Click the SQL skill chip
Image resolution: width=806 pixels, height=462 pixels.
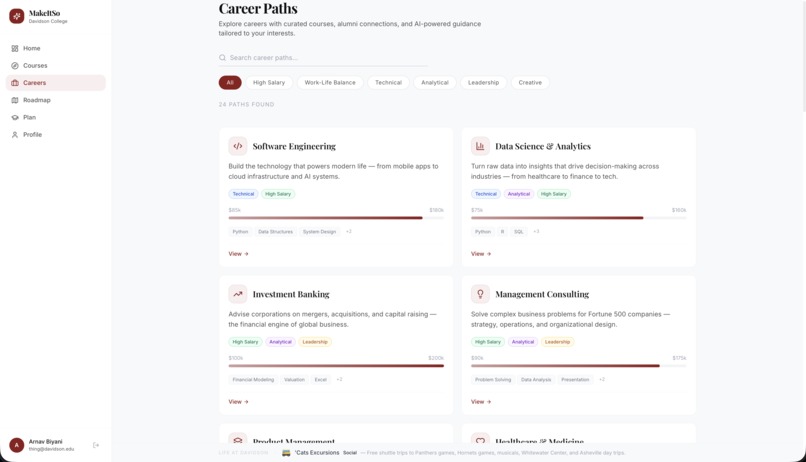click(519, 232)
